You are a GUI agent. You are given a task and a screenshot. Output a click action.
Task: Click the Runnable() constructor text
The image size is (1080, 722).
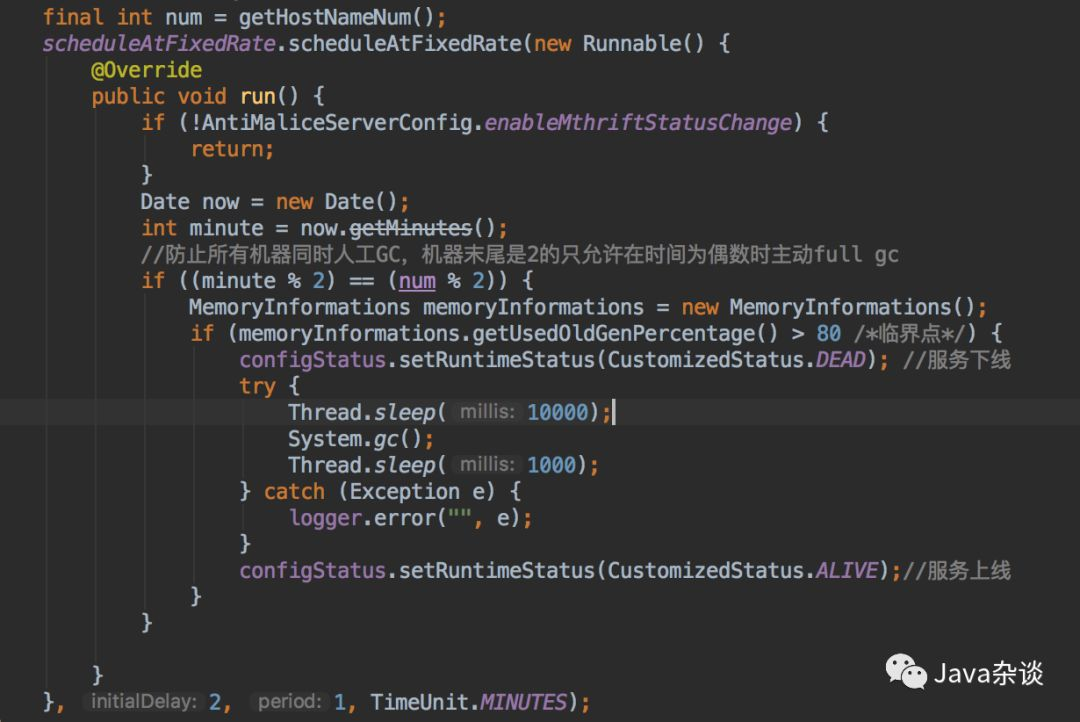(643, 43)
